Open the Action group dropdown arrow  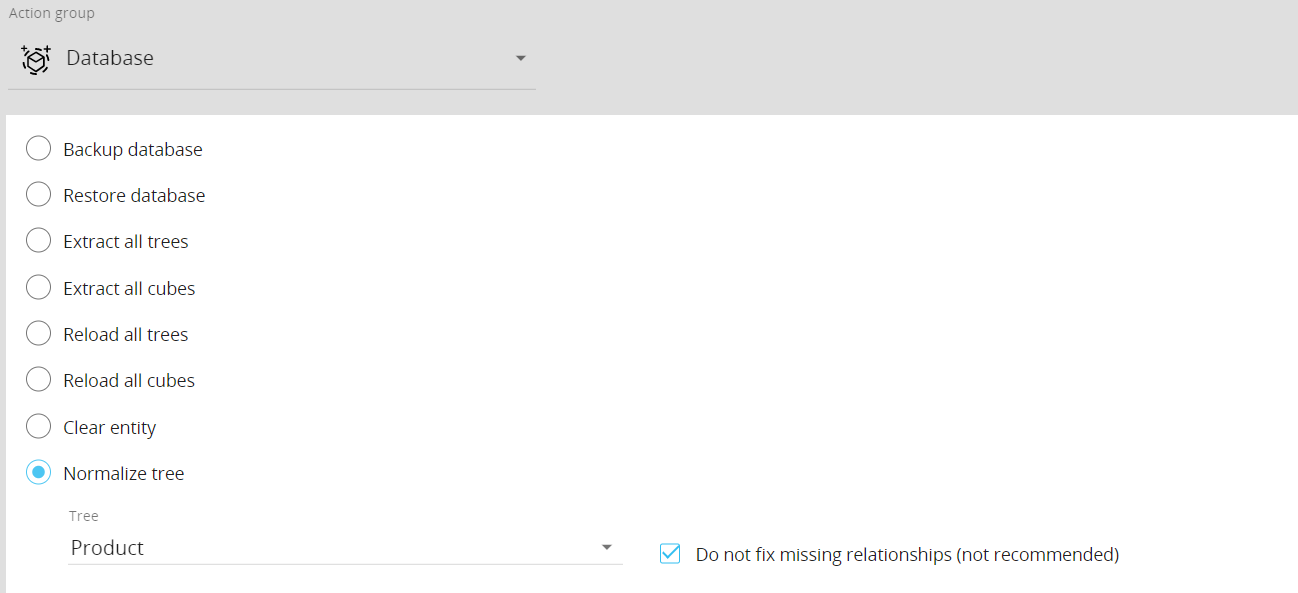[520, 59]
